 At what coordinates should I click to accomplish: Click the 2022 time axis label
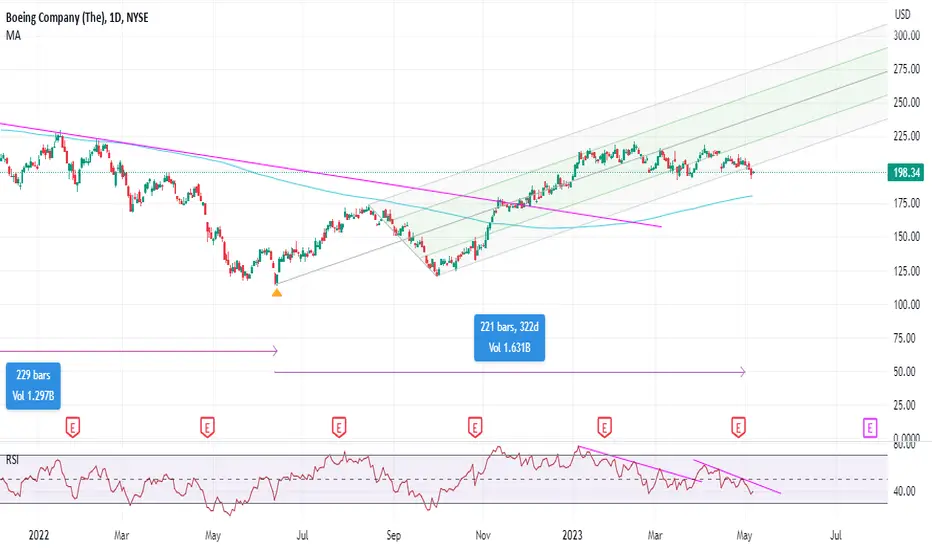39,535
